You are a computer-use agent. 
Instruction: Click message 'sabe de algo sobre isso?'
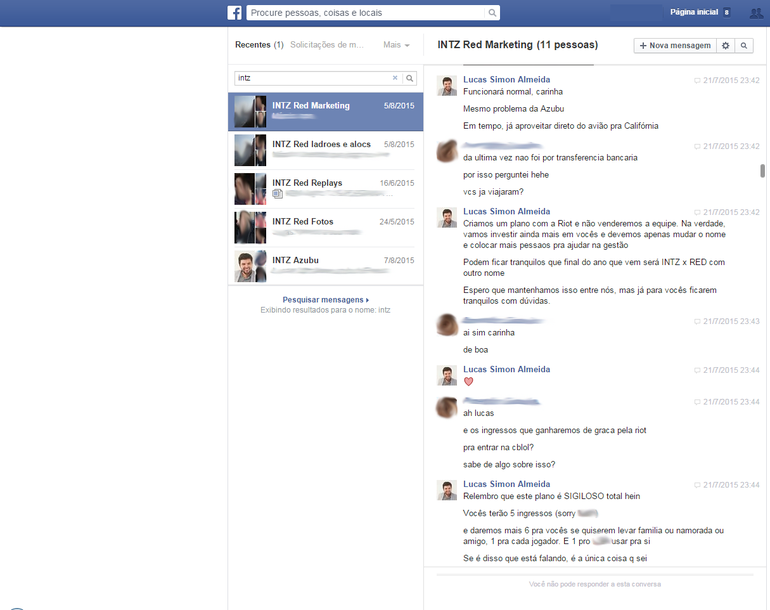[x=509, y=465]
